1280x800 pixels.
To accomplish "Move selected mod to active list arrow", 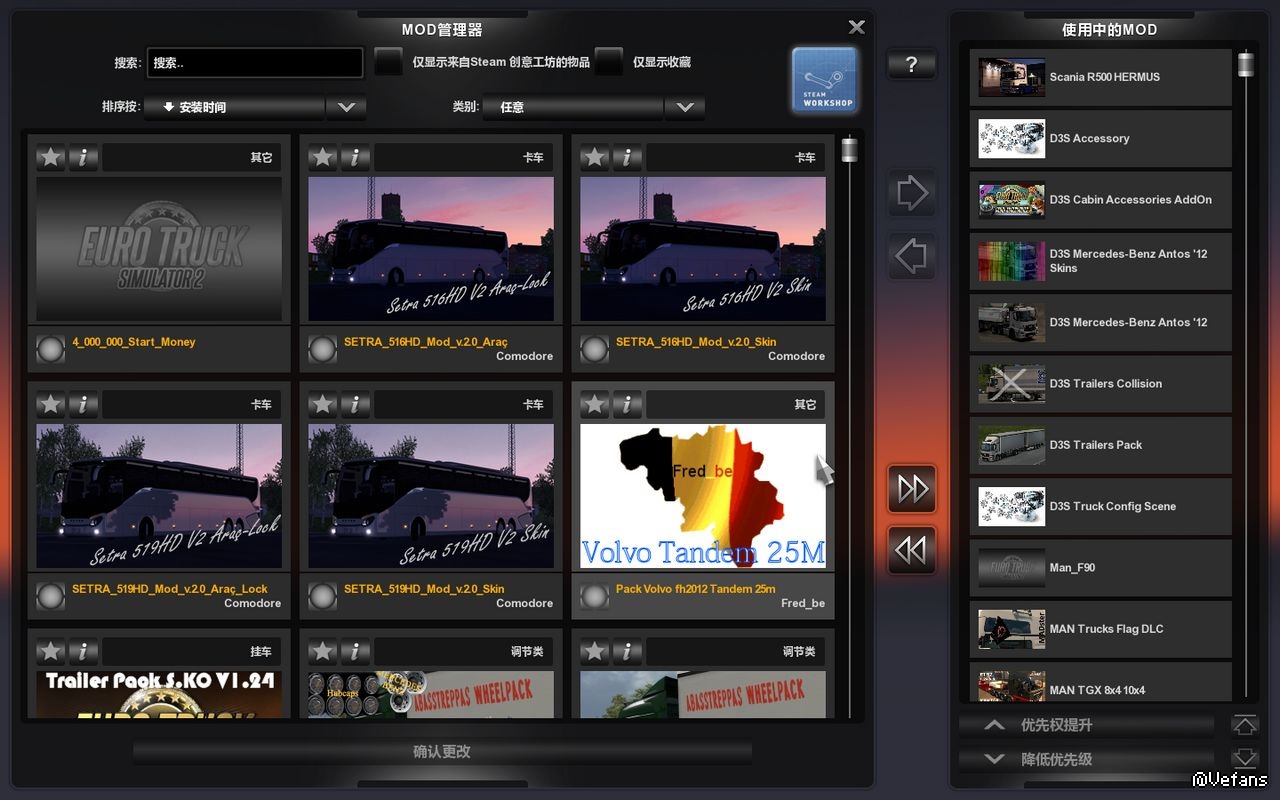I will point(912,193).
